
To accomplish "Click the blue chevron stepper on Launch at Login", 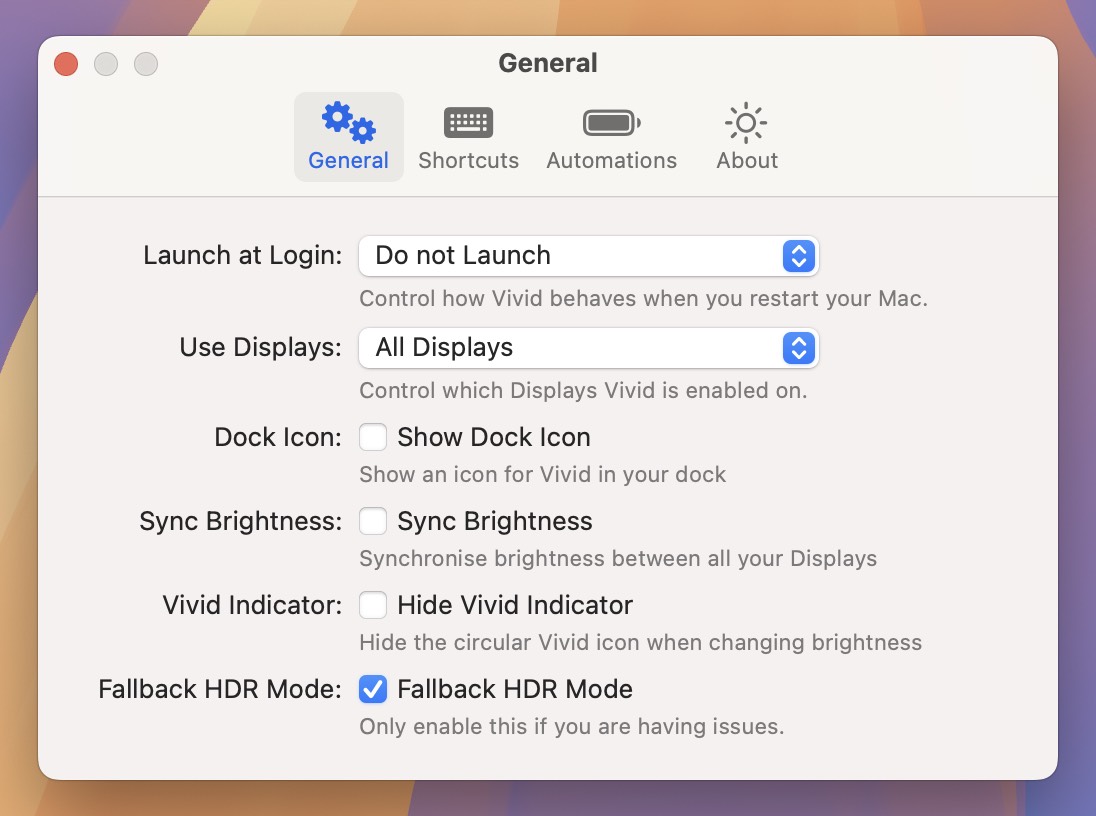I will click(x=798, y=256).
